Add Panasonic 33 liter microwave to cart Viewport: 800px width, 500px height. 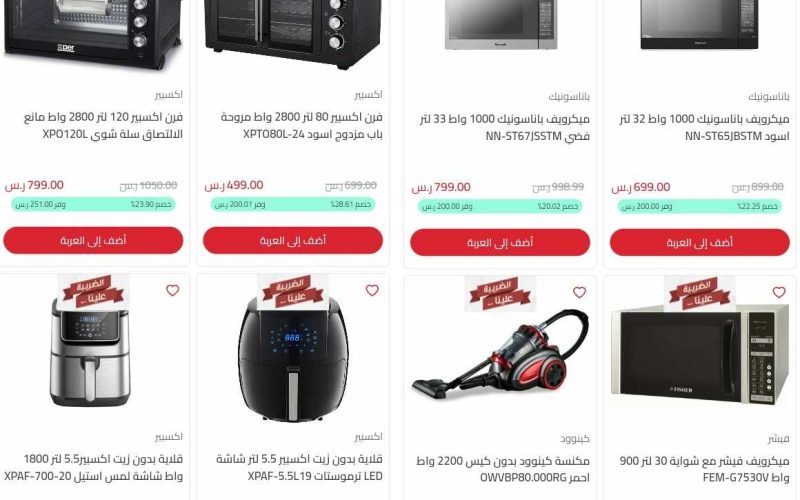500,242
